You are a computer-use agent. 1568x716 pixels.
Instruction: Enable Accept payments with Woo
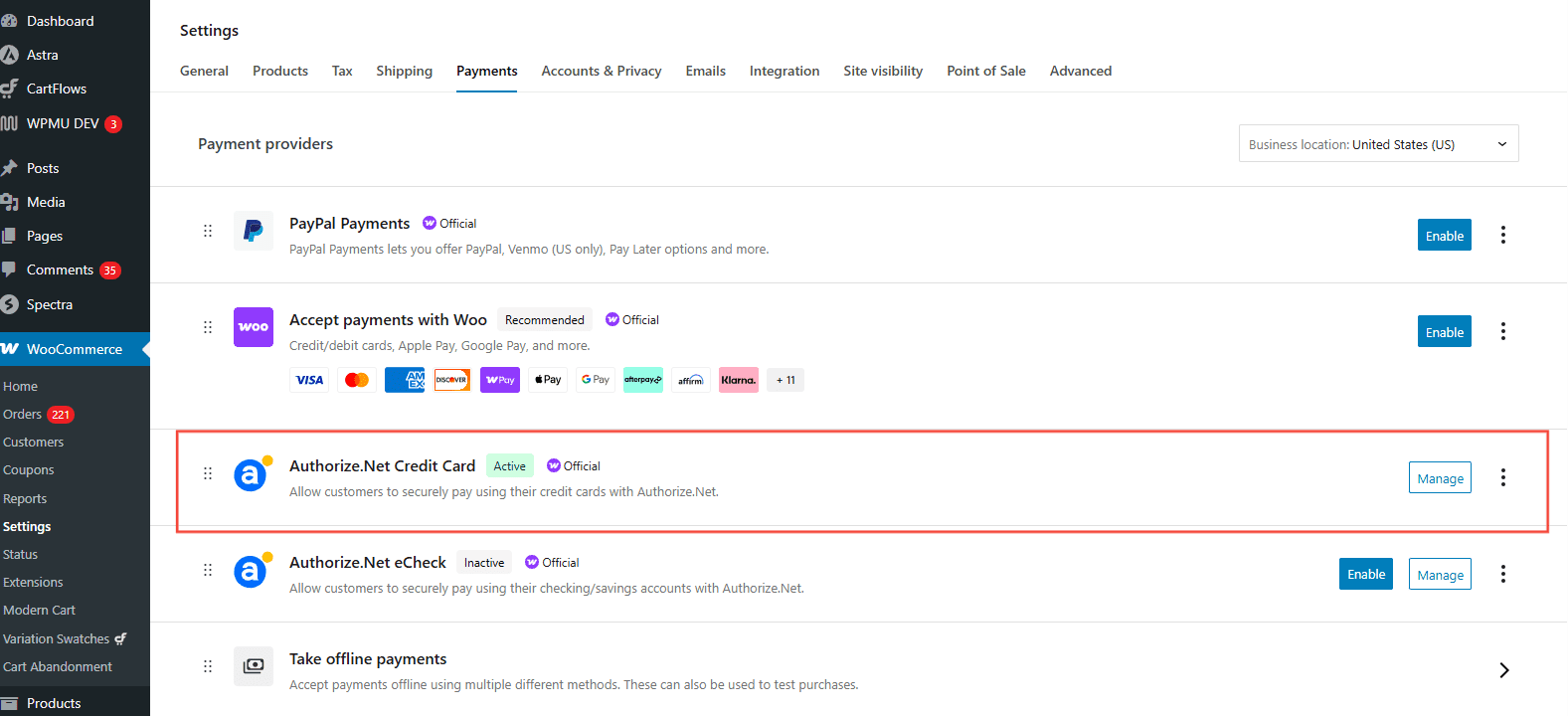click(x=1444, y=331)
